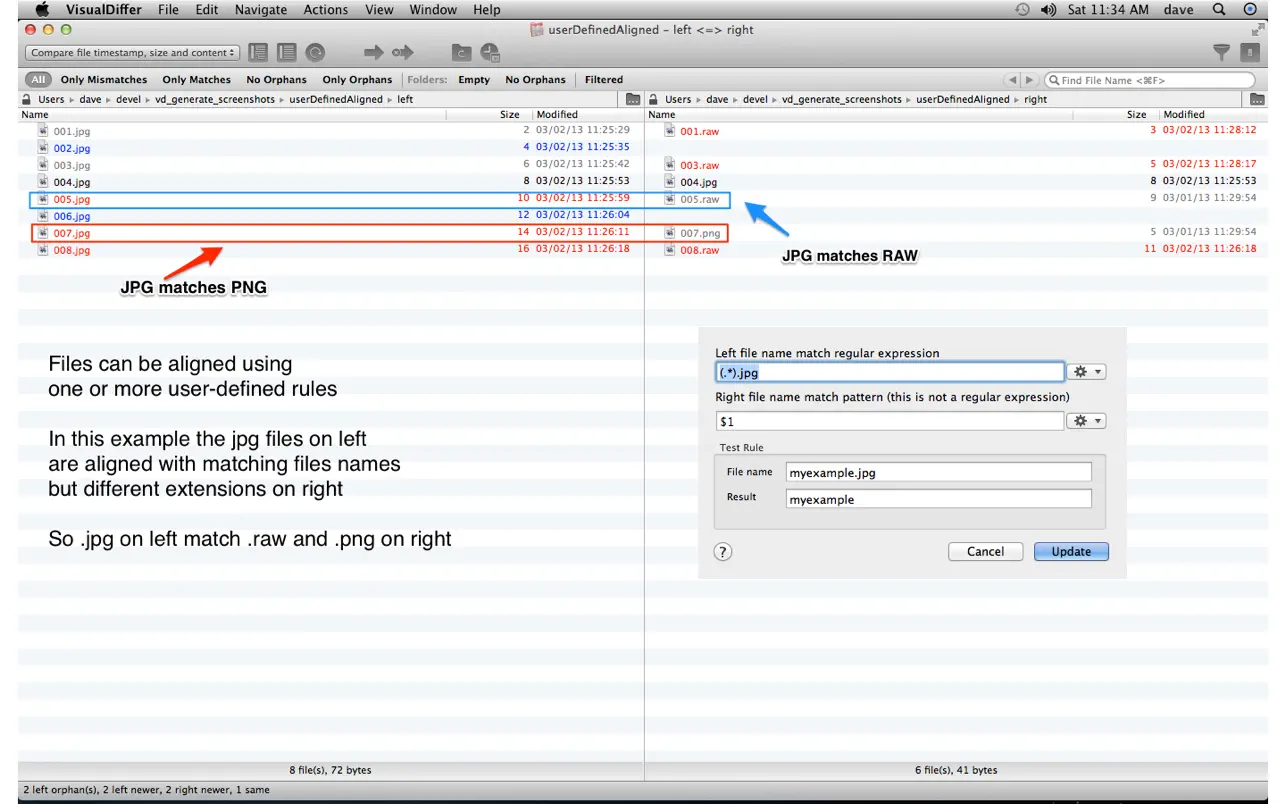Click the folder browse icon in right path bar
1286x804 pixels.
pos(1257,99)
